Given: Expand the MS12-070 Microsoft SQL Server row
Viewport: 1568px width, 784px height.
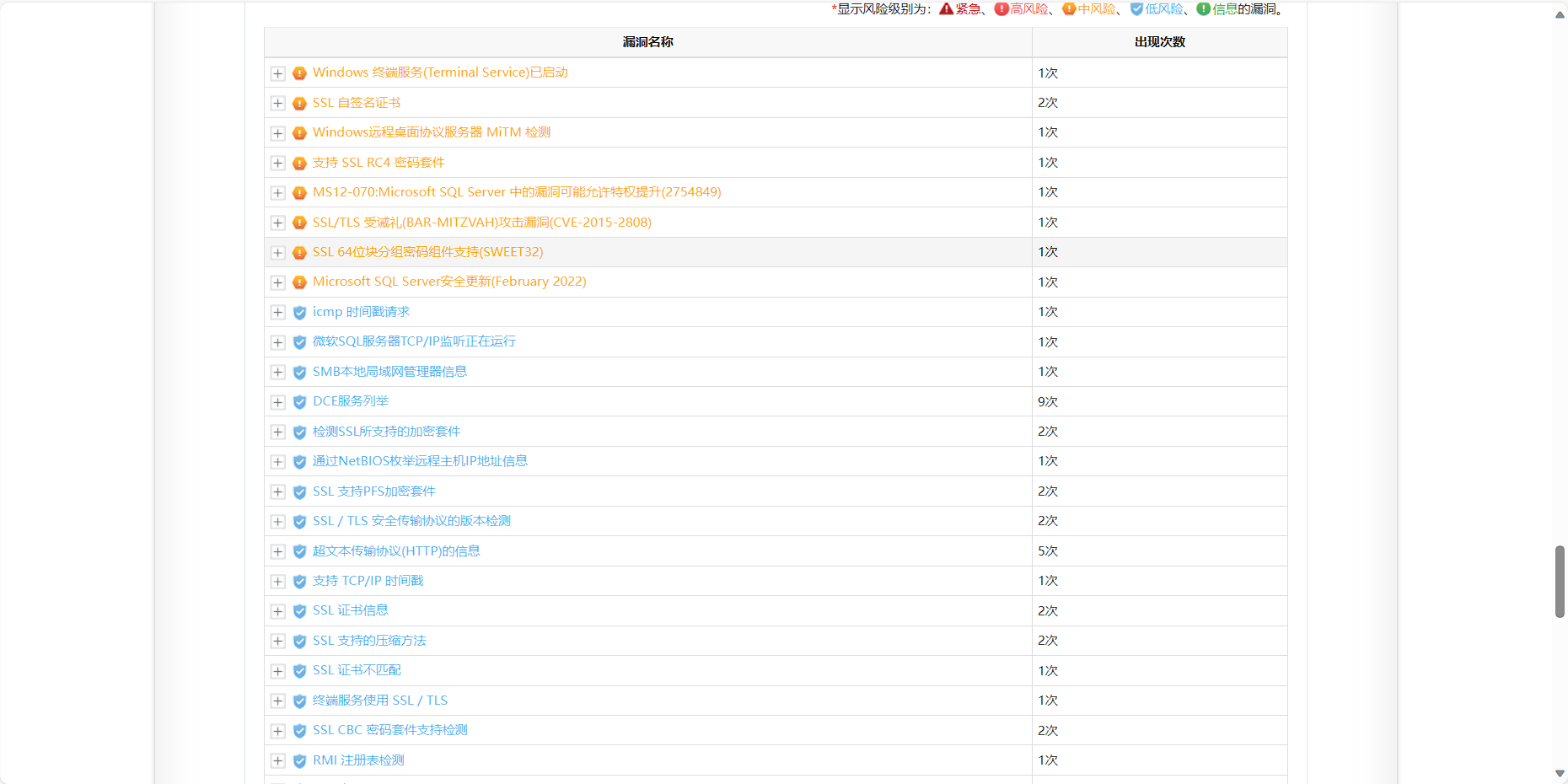Looking at the screenshot, I should [277, 193].
